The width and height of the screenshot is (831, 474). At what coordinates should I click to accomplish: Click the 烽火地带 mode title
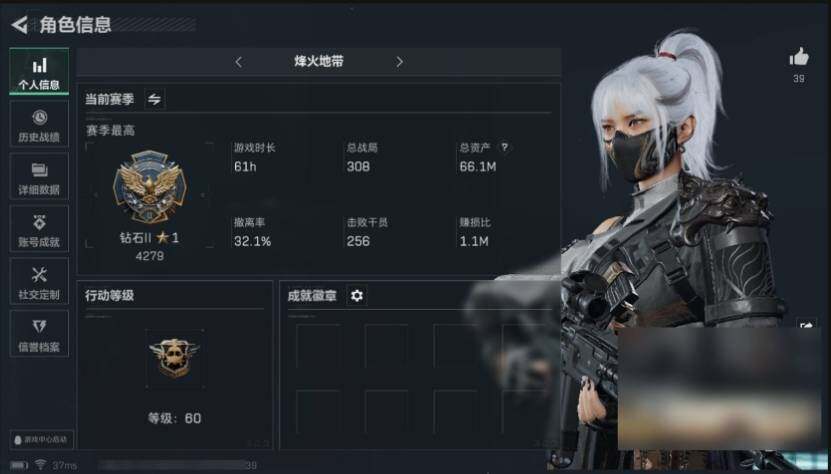pos(319,62)
